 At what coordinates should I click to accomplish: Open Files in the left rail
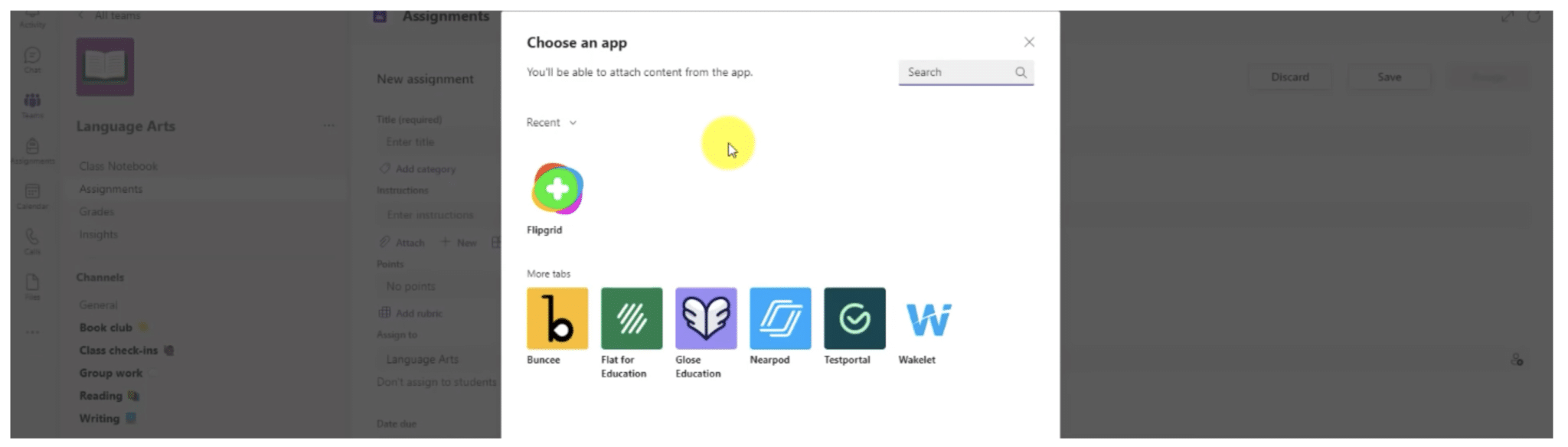coord(32,286)
